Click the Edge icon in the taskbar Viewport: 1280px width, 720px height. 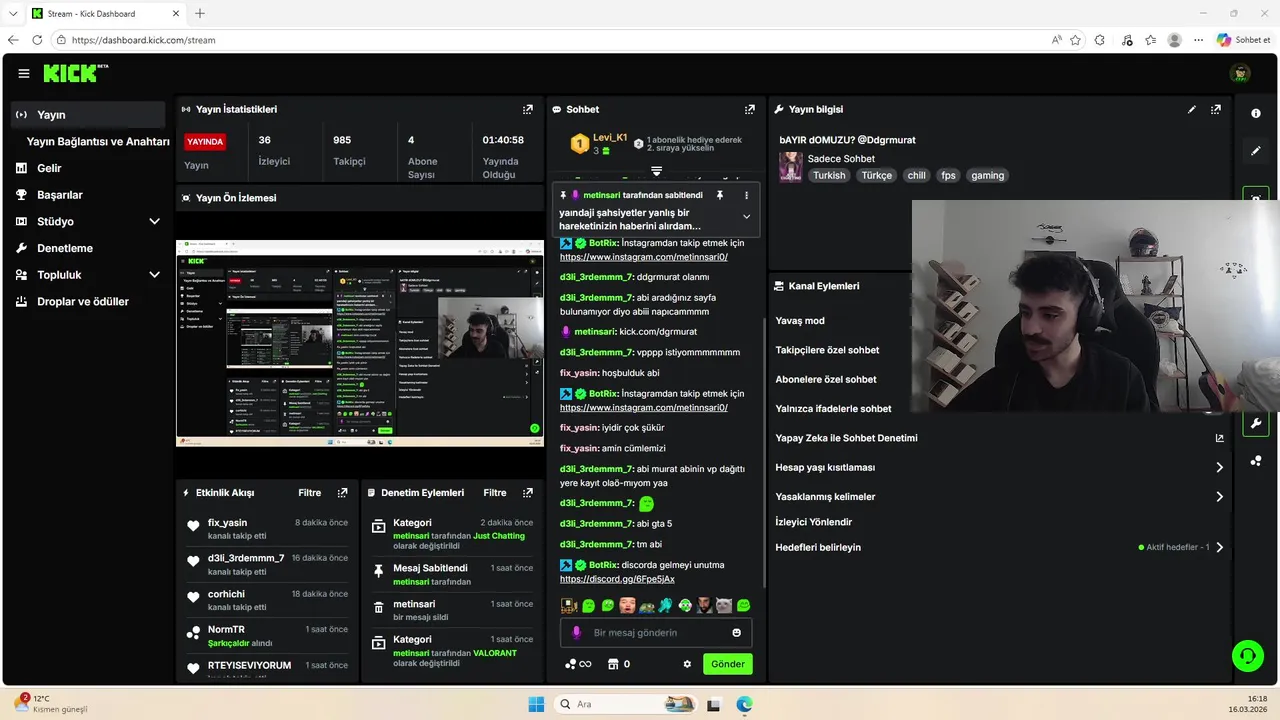pos(744,704)
